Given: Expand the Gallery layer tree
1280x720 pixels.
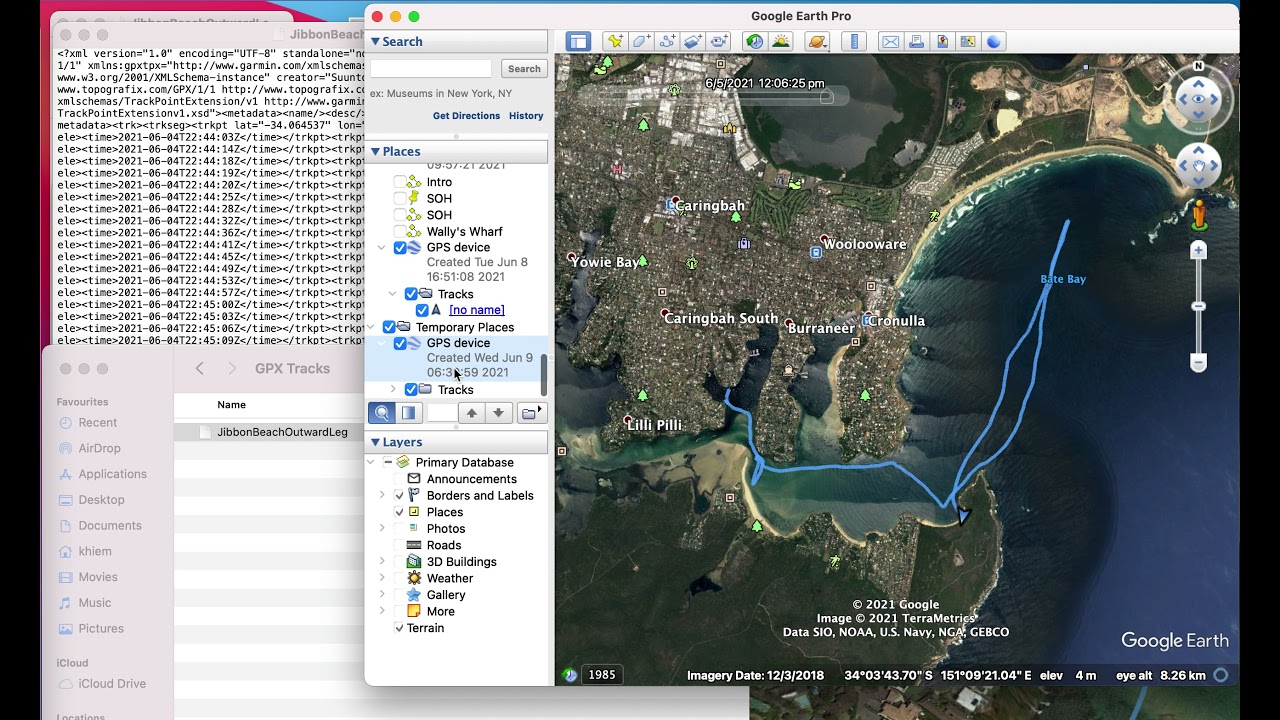Looking at the screenshot, I should [381, 595].
